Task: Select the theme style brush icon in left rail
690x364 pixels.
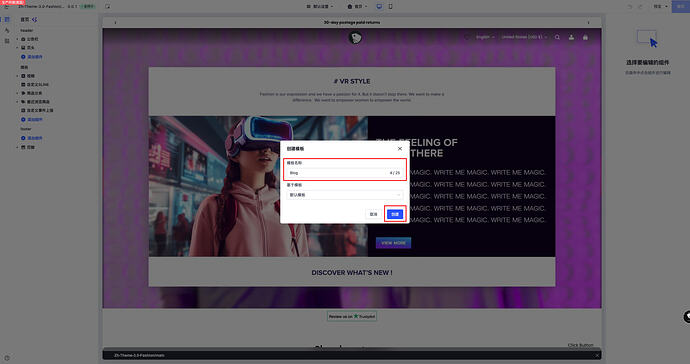Action: [x=7, y=30]
